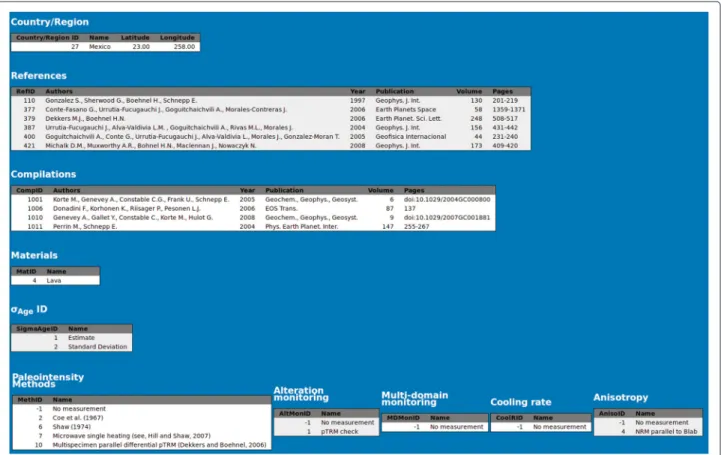The width and height of the screenshot is (721, 455).
Task: Click EOS Trans. publication cell
Action: [x=281, y=209]
